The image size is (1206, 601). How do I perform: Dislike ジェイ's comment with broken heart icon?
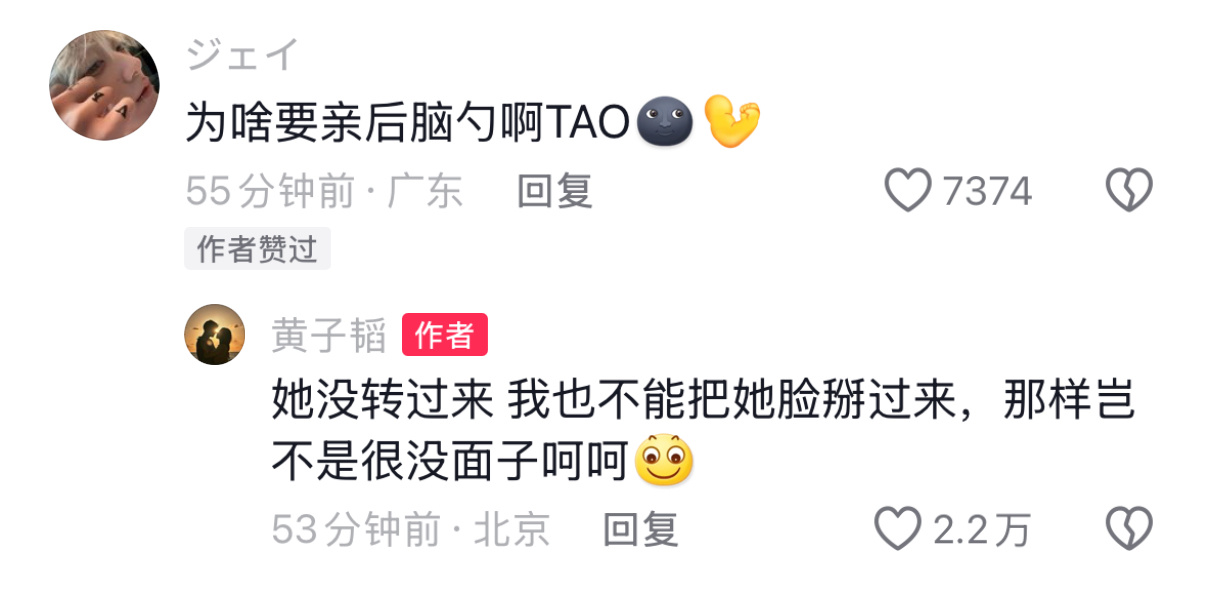1129,190
